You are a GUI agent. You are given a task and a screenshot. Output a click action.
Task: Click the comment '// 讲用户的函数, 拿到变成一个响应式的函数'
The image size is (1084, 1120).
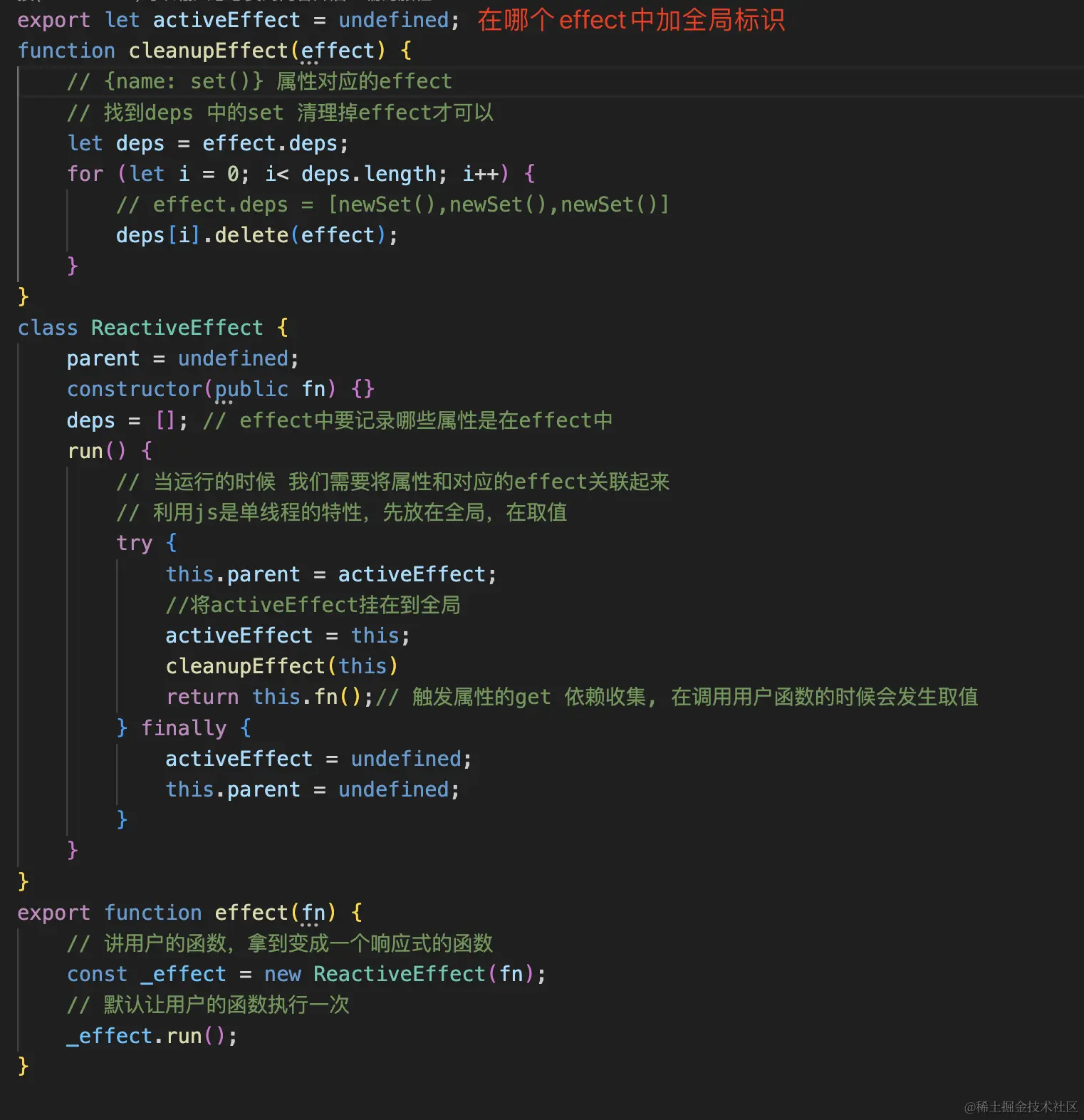(x=280, y=943)
